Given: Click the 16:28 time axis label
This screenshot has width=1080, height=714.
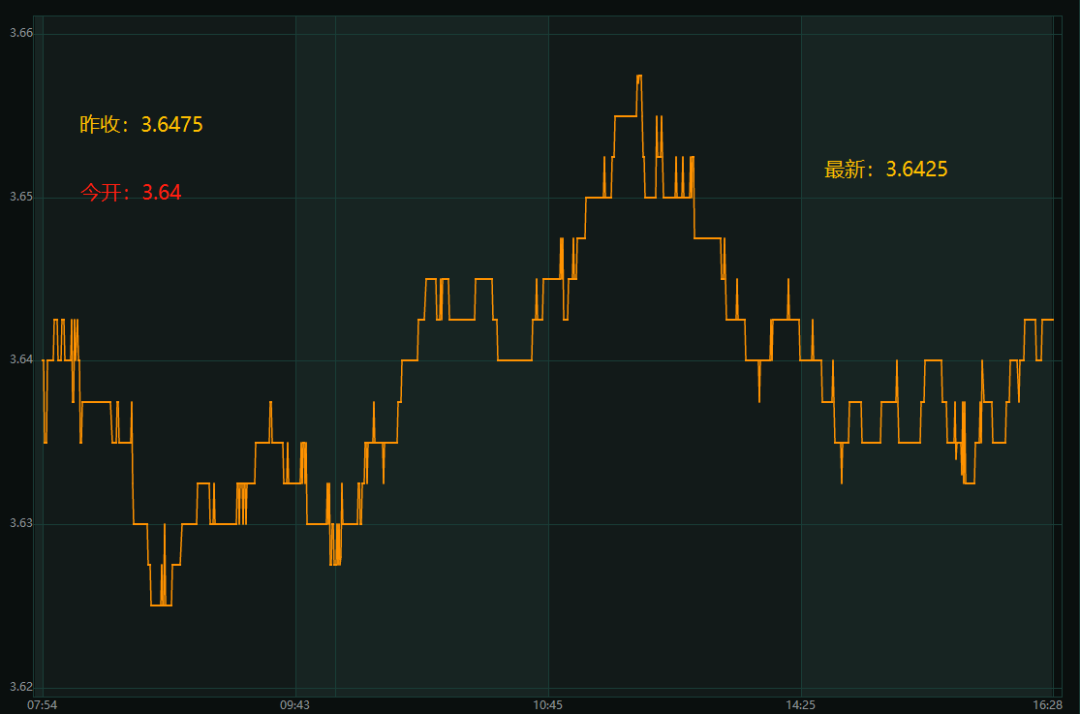Looking at the screenshot, I should pos(1048,705).
